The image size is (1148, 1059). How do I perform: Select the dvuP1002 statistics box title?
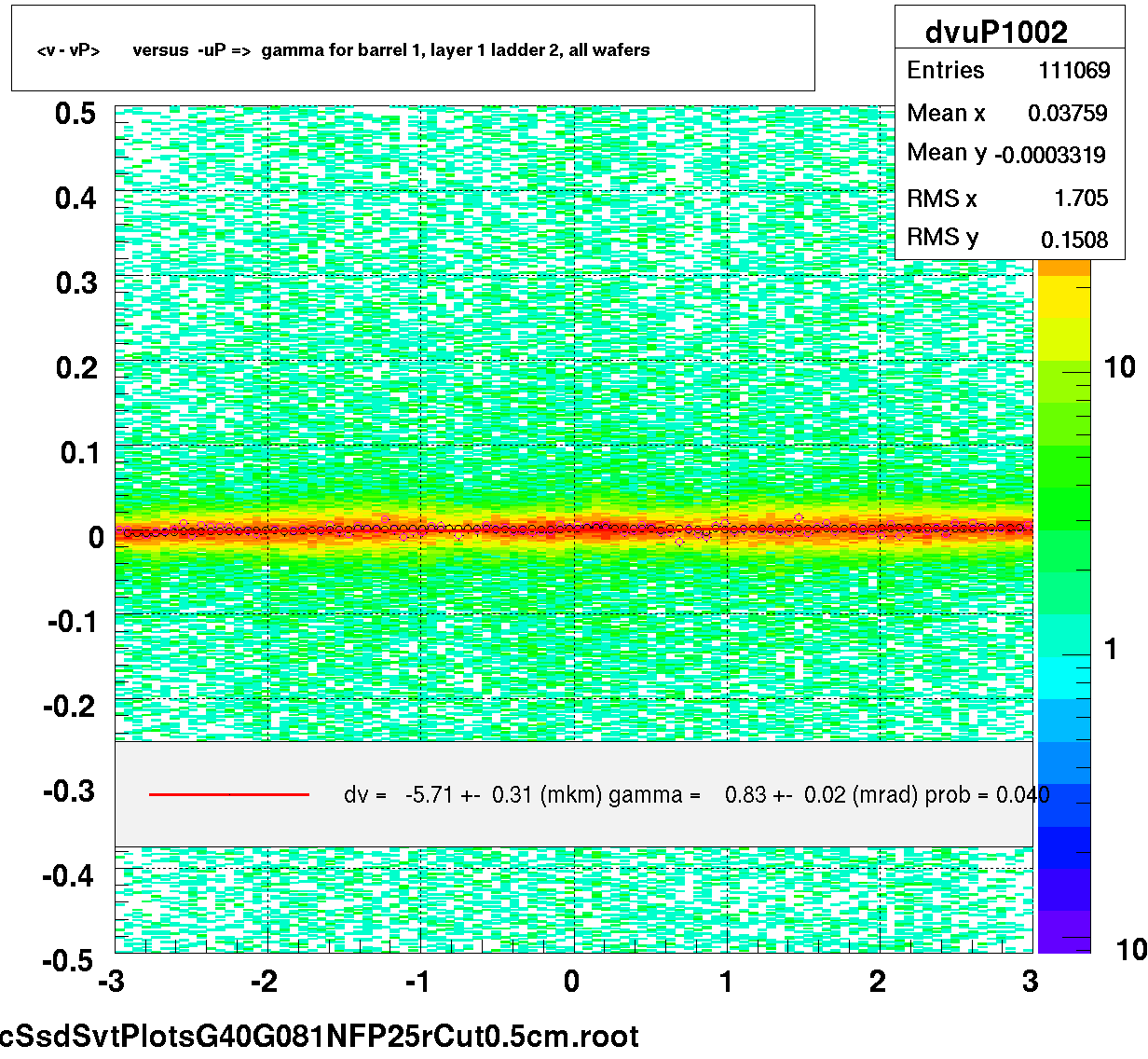[996, 32]
